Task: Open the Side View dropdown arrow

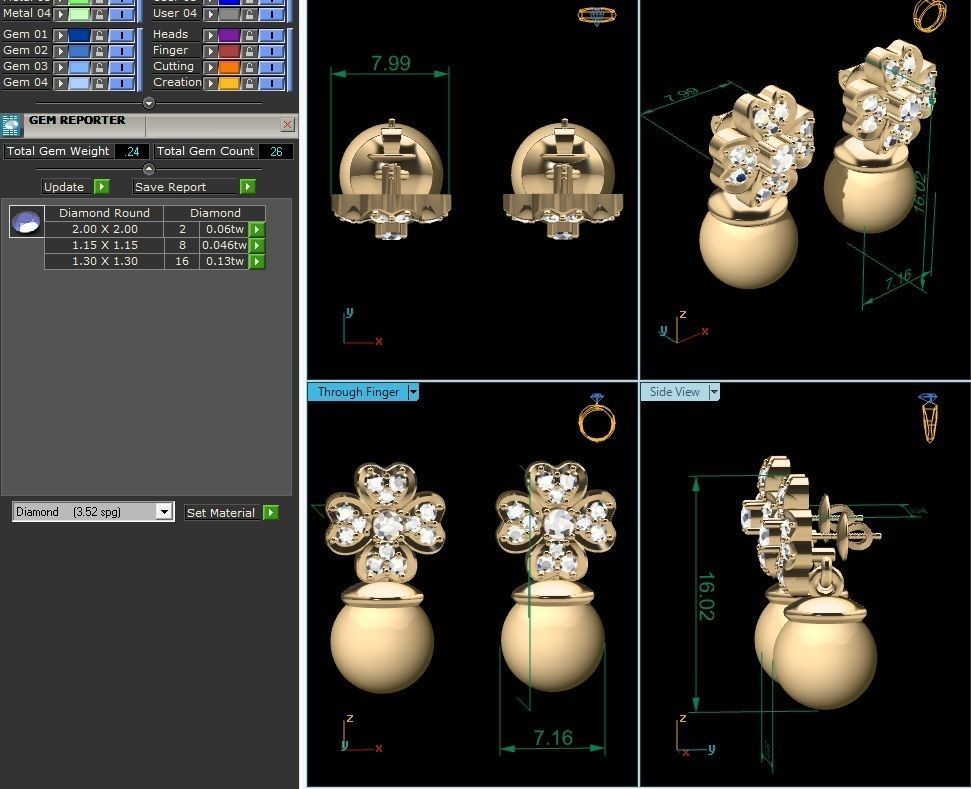Action: pyautogui.click(x=714, y=392)
